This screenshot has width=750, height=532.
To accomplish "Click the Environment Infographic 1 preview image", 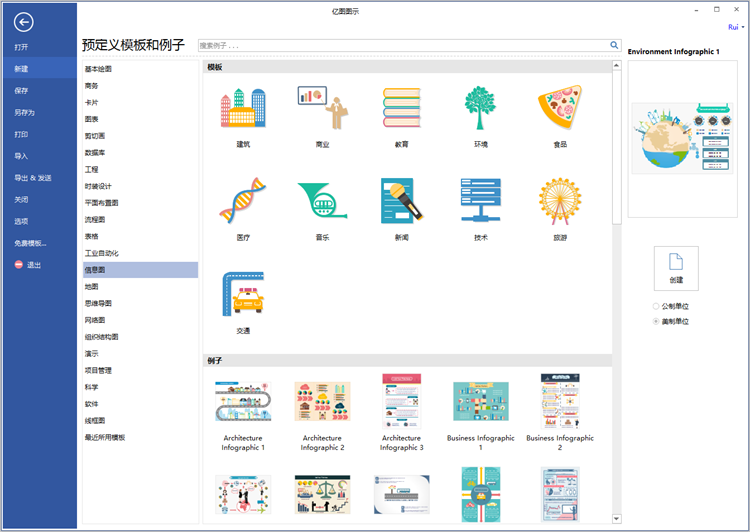I will [683, 138].
